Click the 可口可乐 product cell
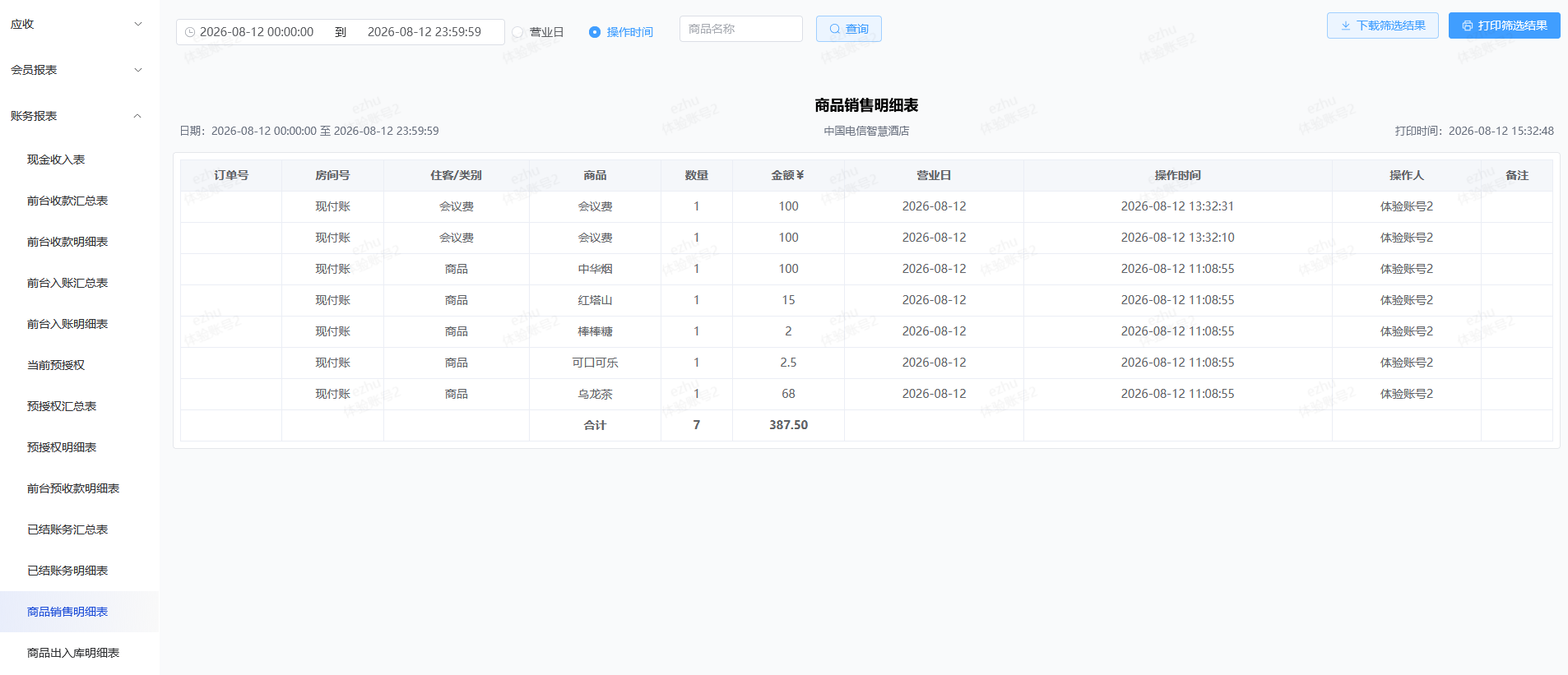This screenshot has width=1568, height=675. click(595, 363)
